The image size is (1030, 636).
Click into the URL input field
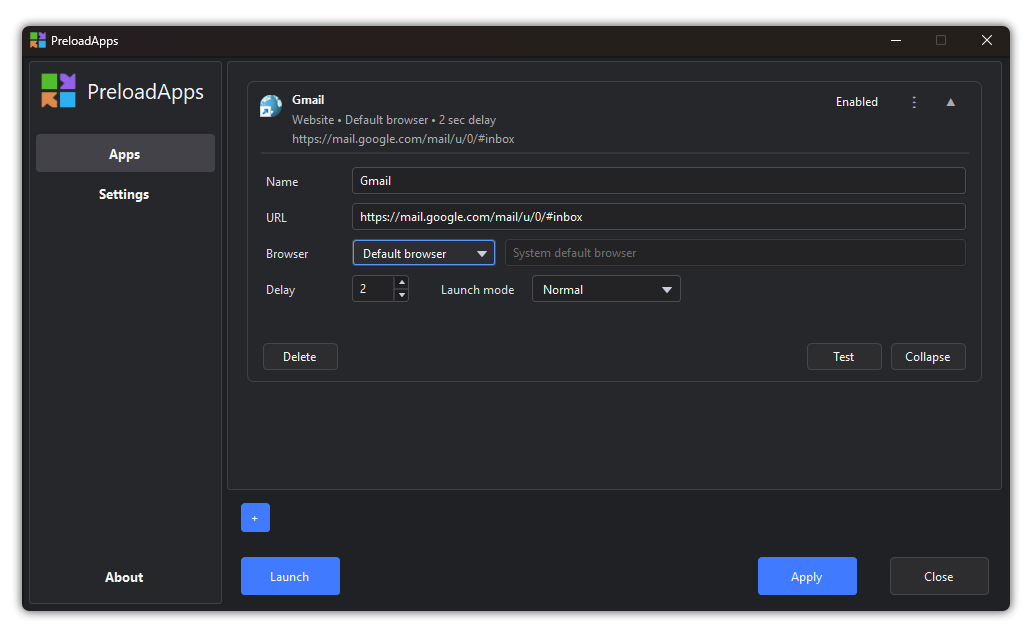click(x=658, y=217)
